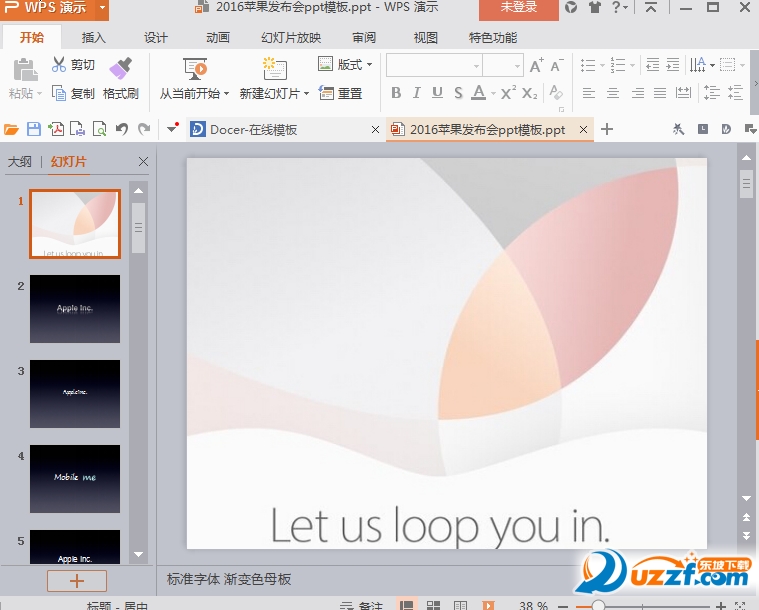Click the Paste (粘贴) clipboard icon
This screenshot has width=759, height=610.
[x=25, y=70]
